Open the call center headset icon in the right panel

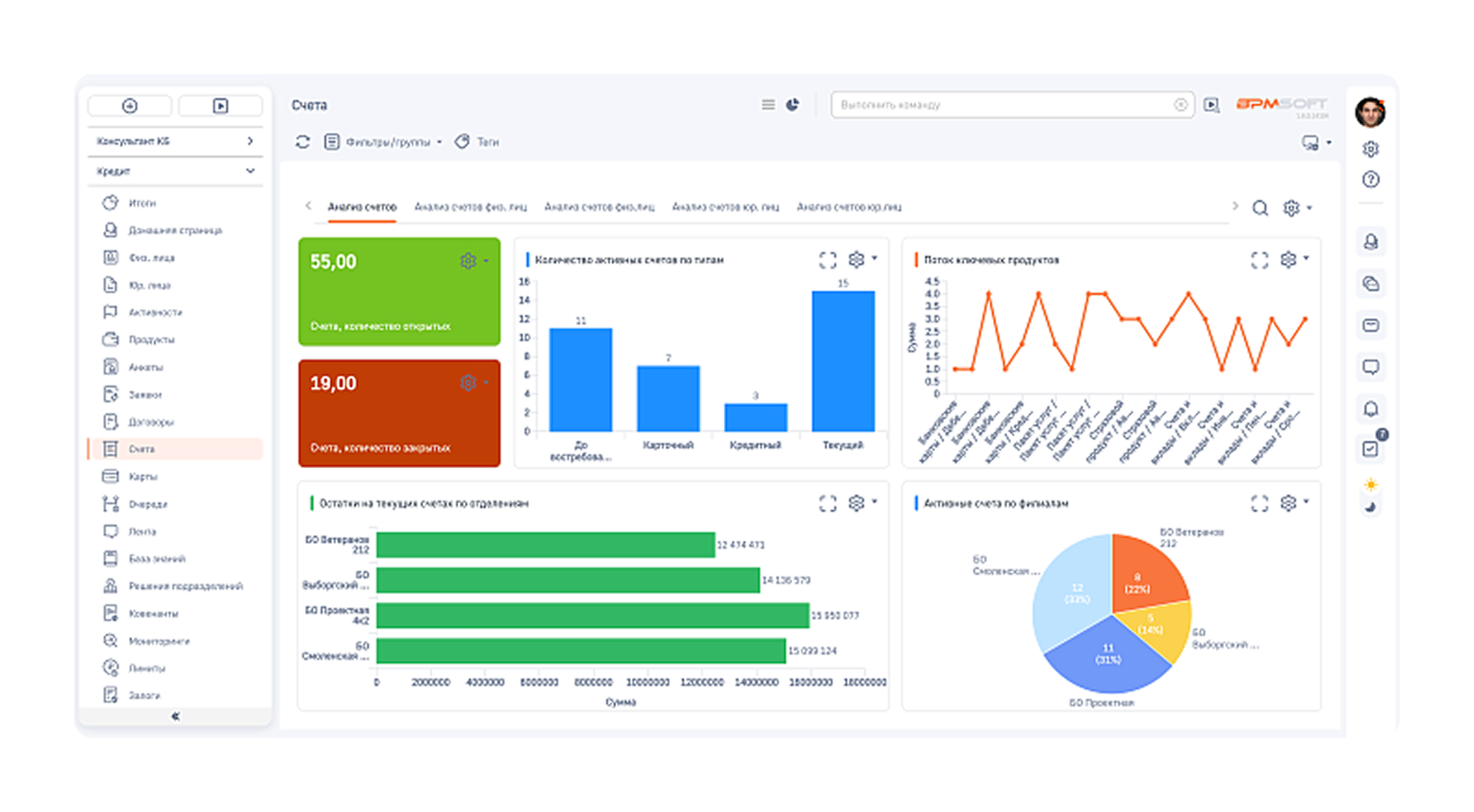[x=1371, y=242]
